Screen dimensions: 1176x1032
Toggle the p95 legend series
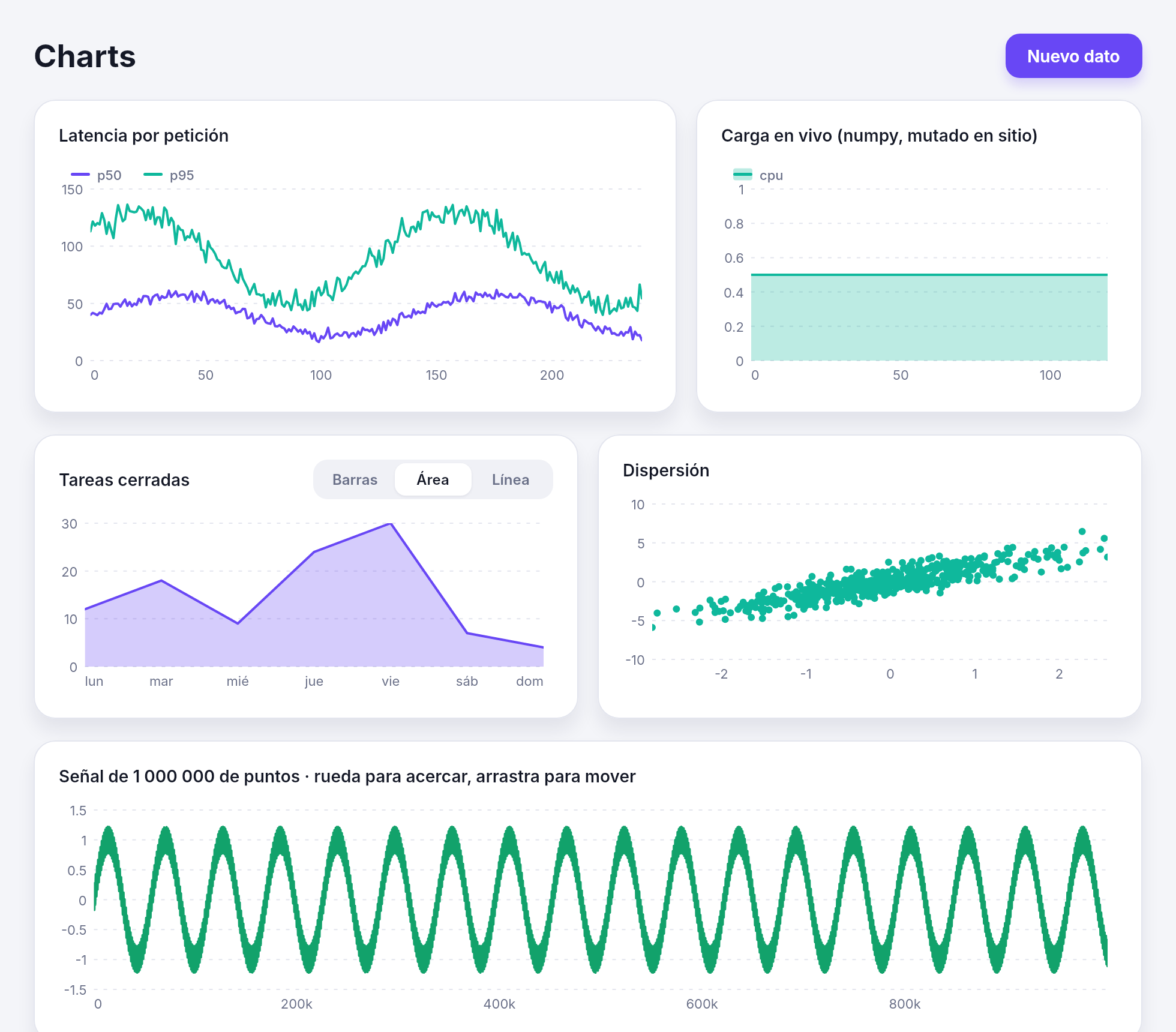point(169,175)
